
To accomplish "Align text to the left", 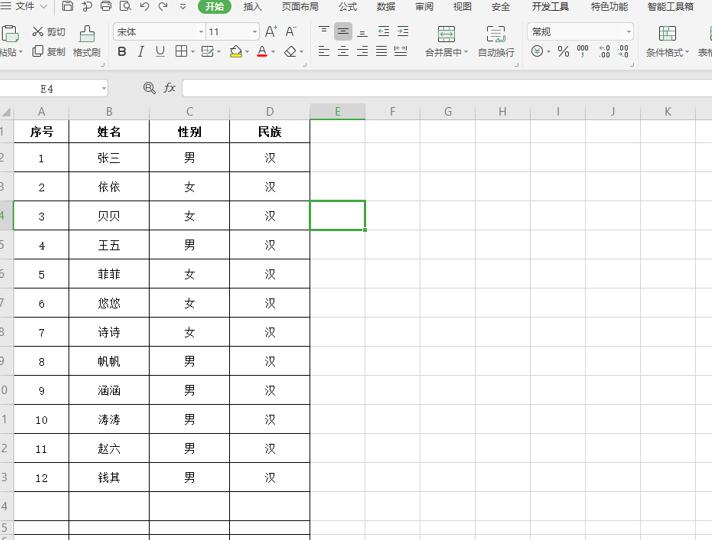I will 324,51.
